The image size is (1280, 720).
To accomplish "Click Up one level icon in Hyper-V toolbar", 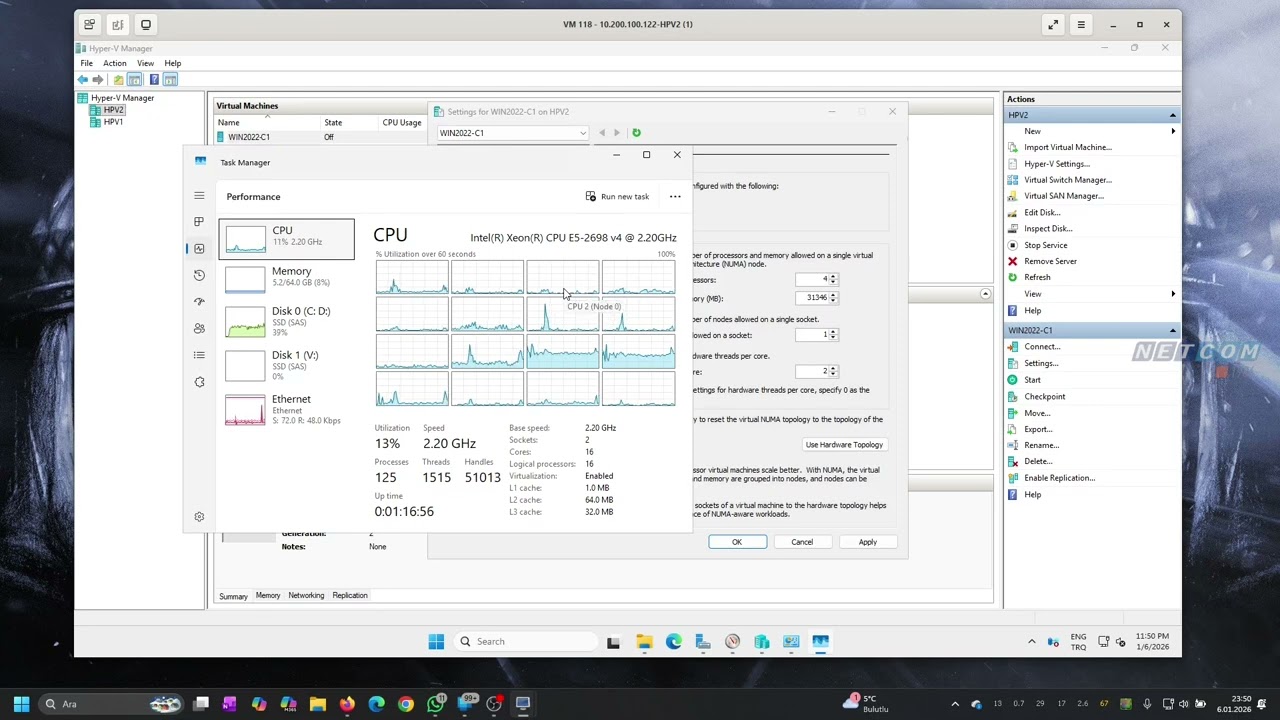I will [x=119, y=80].
